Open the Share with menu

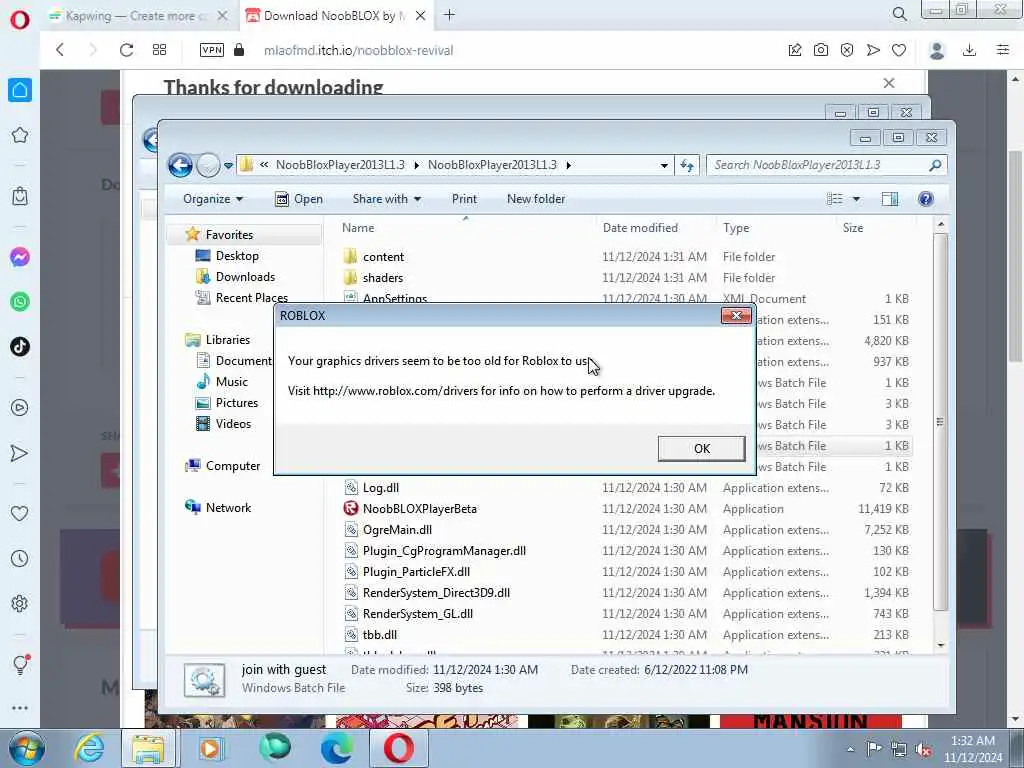(387, 199)
